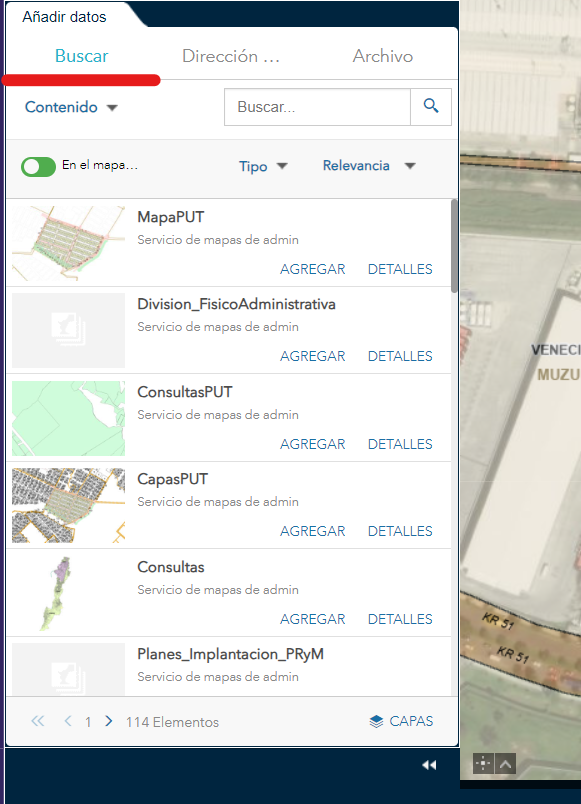Click the MapaPUT thumbnail

(x=68, y=244)
